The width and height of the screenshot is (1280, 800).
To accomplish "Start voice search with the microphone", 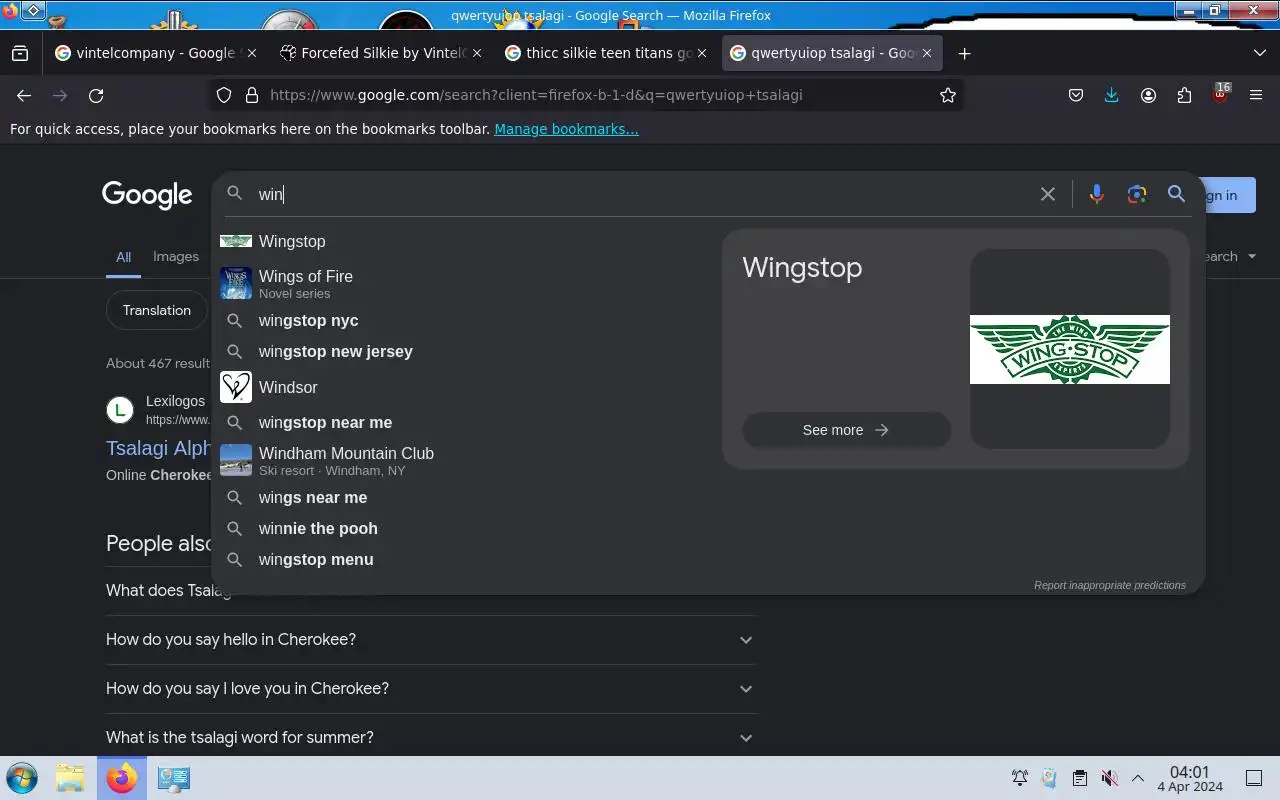I will pyautogui.click(x=1096, y=194).
